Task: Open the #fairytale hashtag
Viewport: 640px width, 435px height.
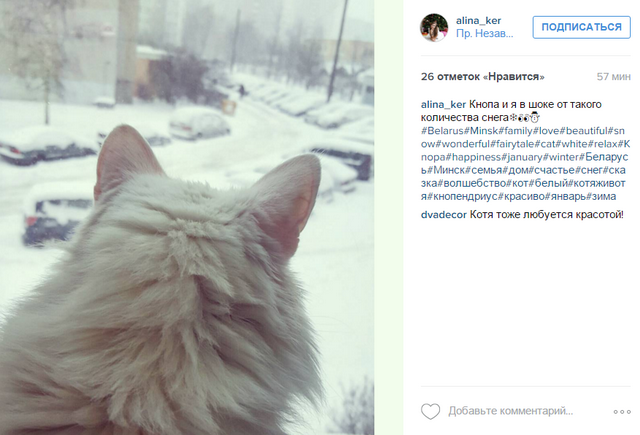Action: pos(512,144)
